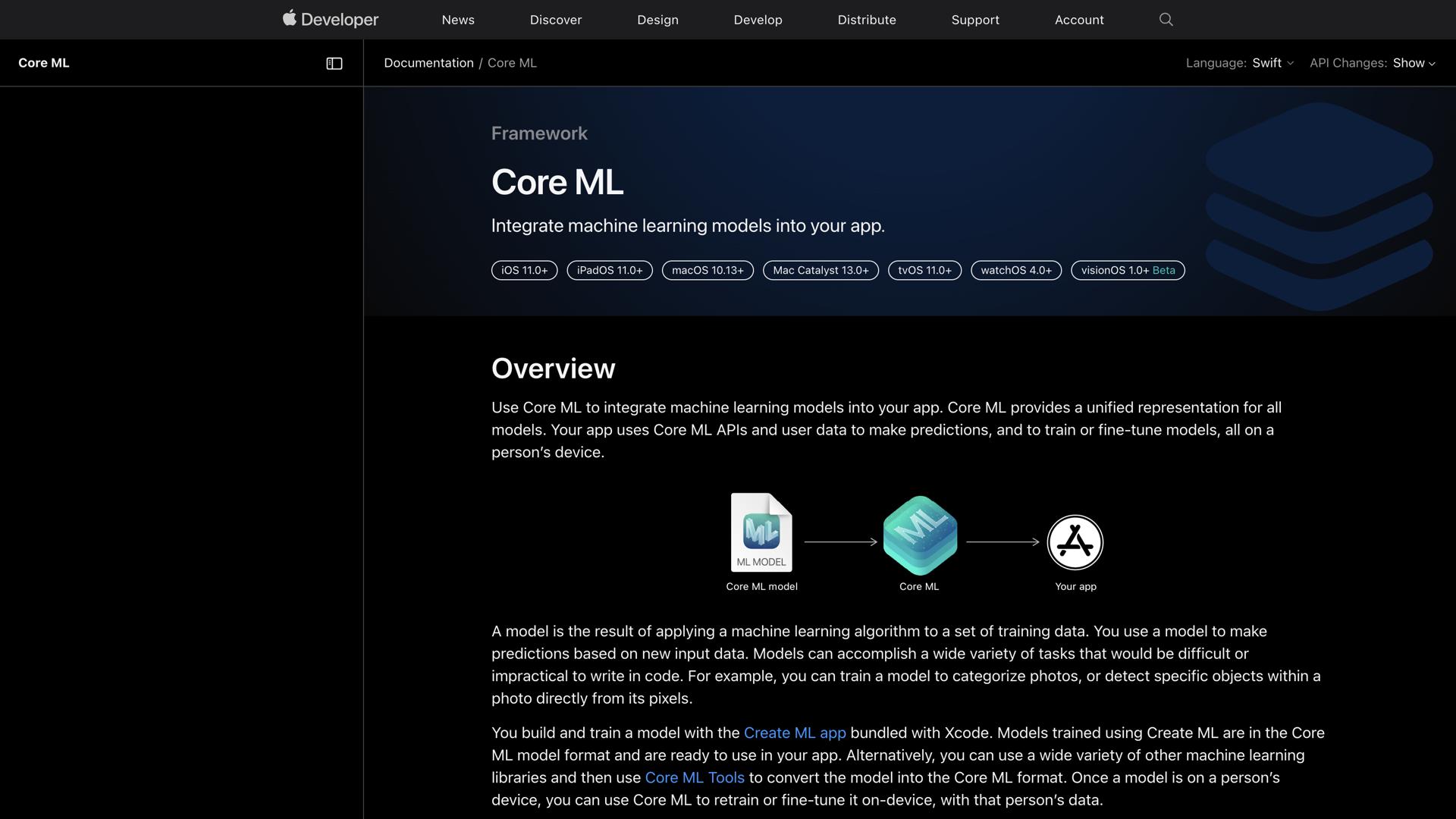Image resolution: width=1456 pixels, height=819 pixels.
Task: Click the Apple Developer logo
Action: click(330, 19)
